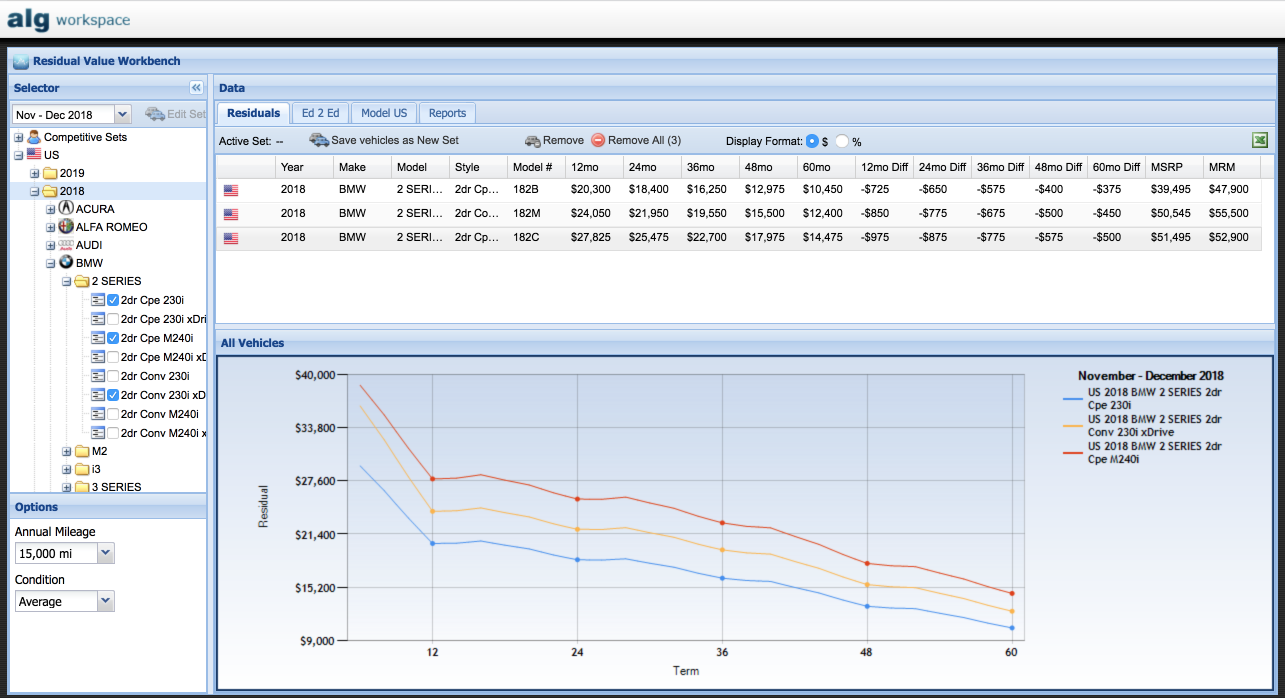Click the red line's 60-month chart point
This screenshot has height=698, width=1285.
(x=1012, y=594)
